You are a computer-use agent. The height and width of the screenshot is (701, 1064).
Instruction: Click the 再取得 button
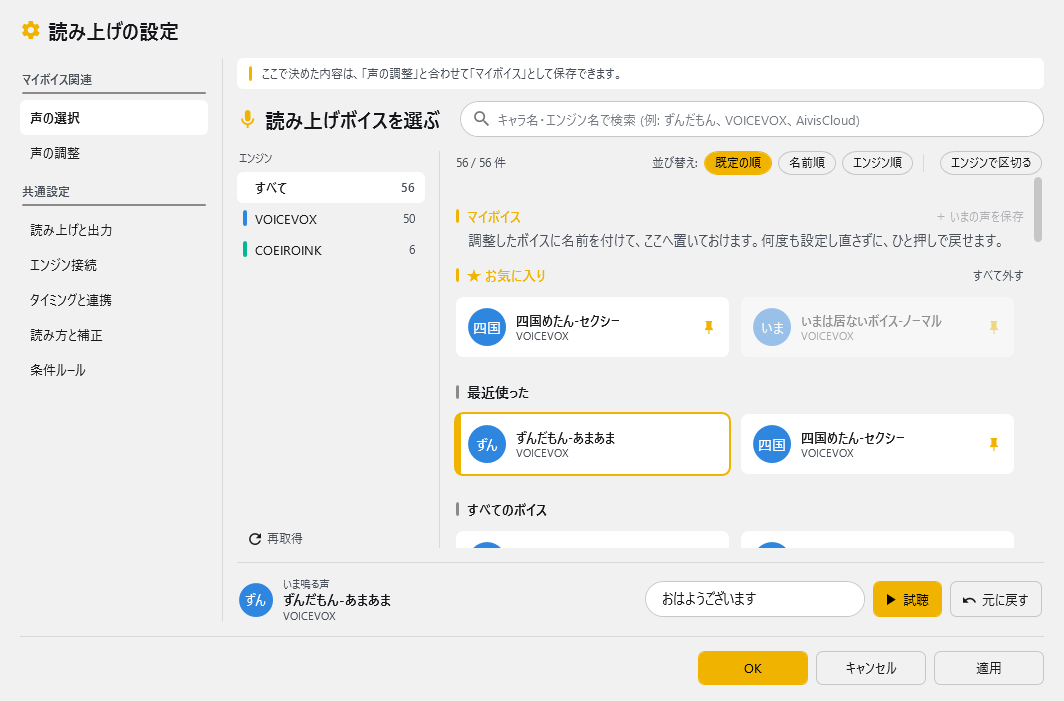pos(276,539)
